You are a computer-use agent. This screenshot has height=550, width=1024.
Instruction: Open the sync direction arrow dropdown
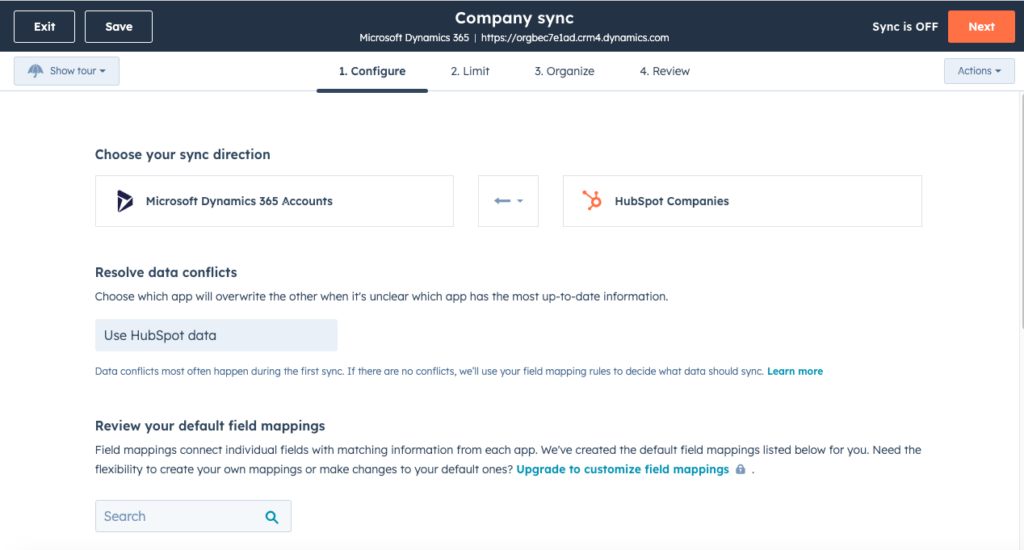pyautogui.click(x=508, y=201)
